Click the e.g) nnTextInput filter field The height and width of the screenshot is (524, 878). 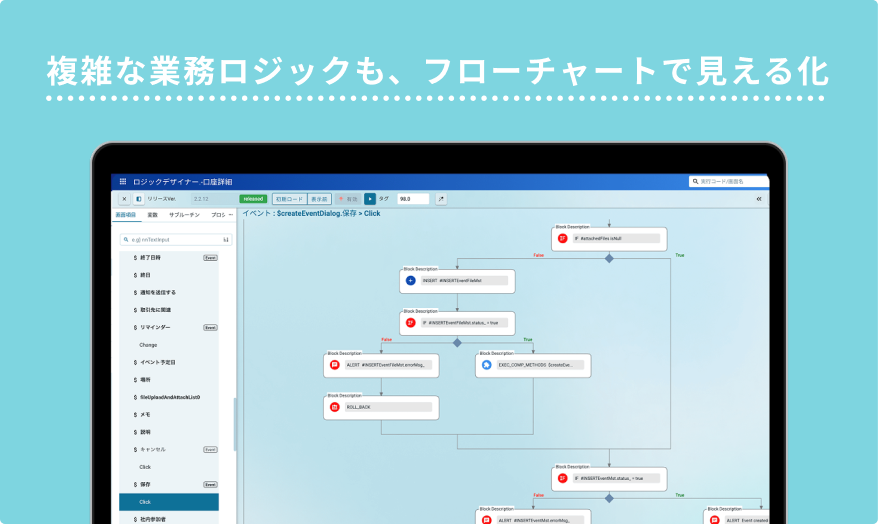[x=176, y=240]
